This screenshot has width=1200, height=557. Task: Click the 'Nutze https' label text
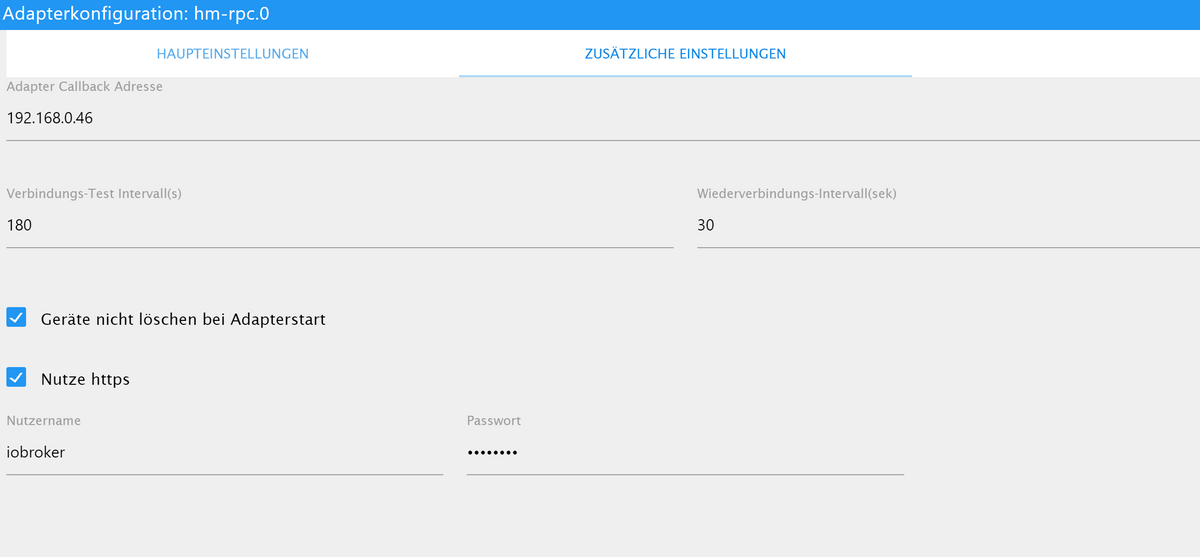[86, 380]
